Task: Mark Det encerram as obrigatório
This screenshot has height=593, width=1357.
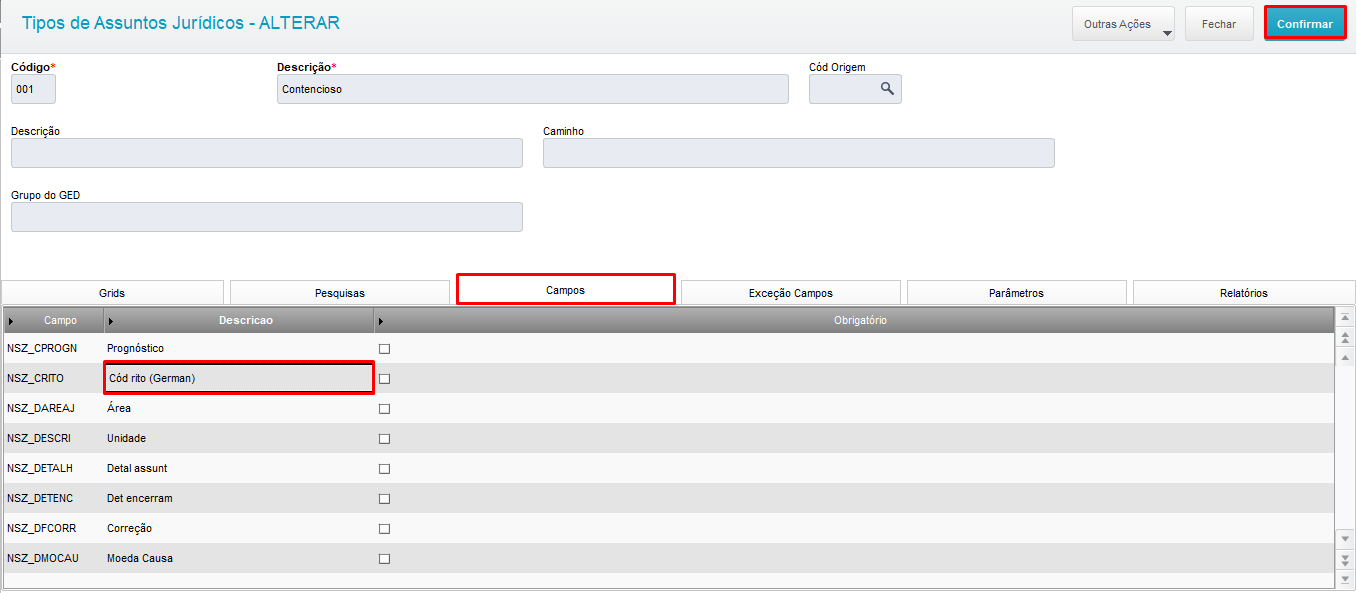Action: (384, 499)
